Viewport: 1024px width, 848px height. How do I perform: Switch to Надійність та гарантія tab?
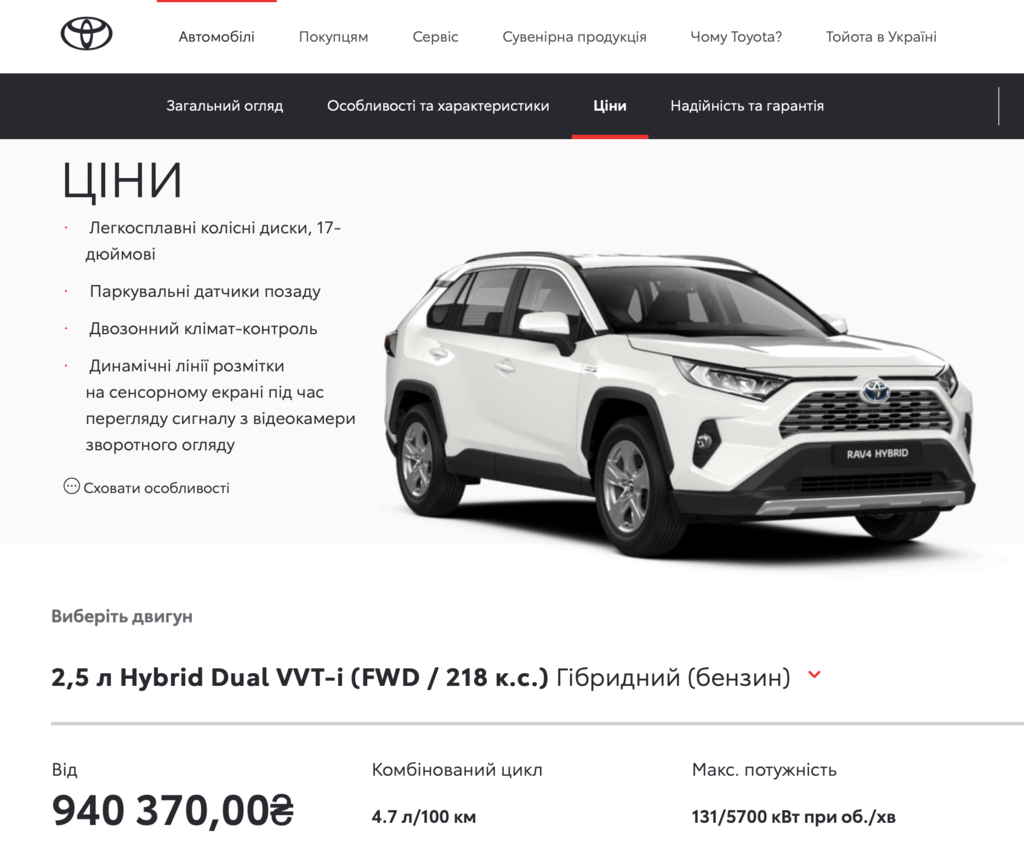tap(747, 106)
